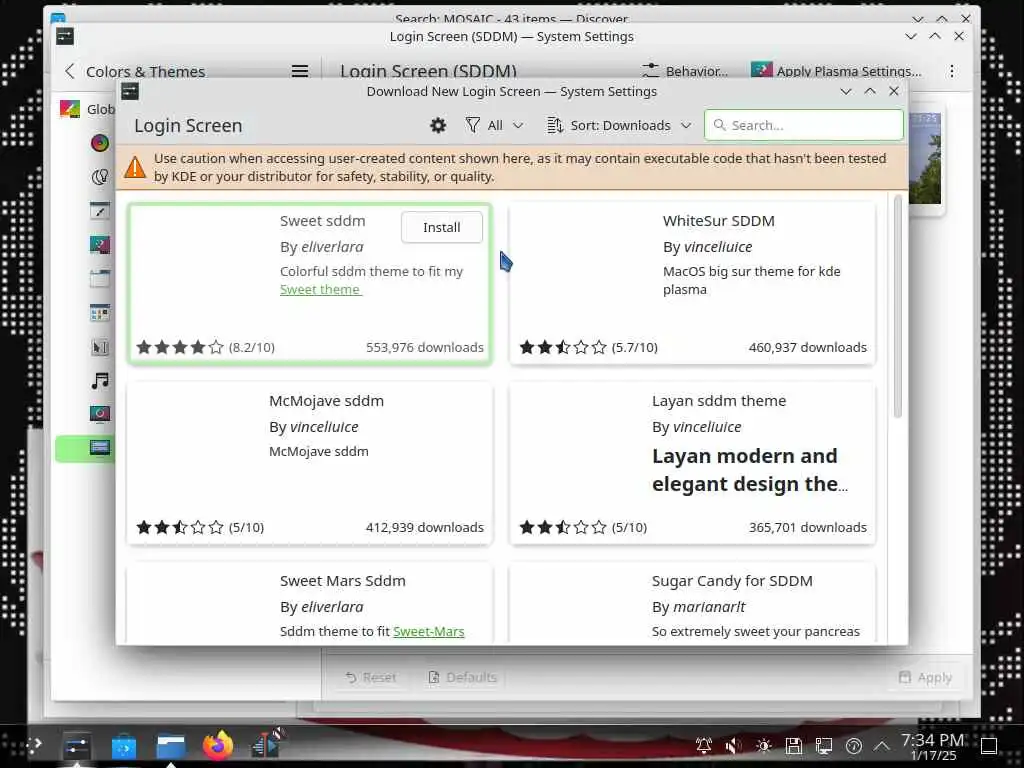
Task: Install the Sweet sddm theme
Action: click(441, 227)
